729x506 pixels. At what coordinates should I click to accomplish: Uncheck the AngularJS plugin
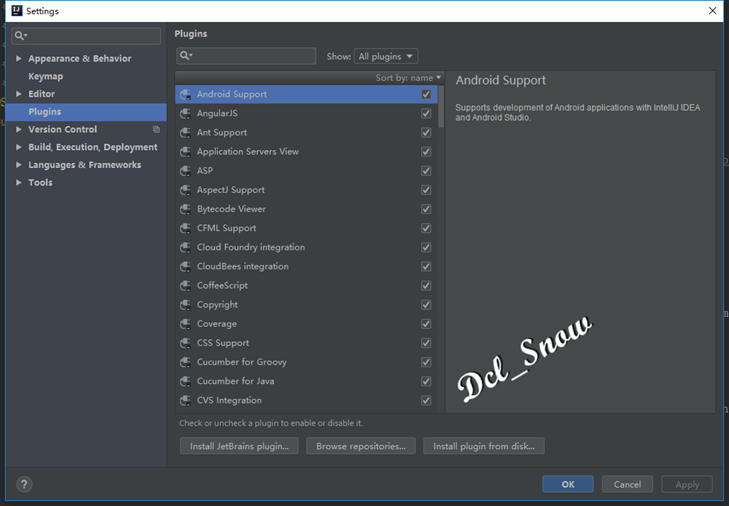tap(426, 113)
